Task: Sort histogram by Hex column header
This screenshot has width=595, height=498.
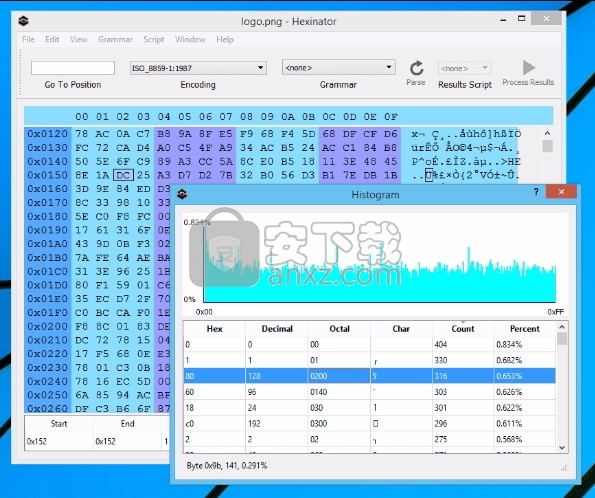Action: pos(214,329)
